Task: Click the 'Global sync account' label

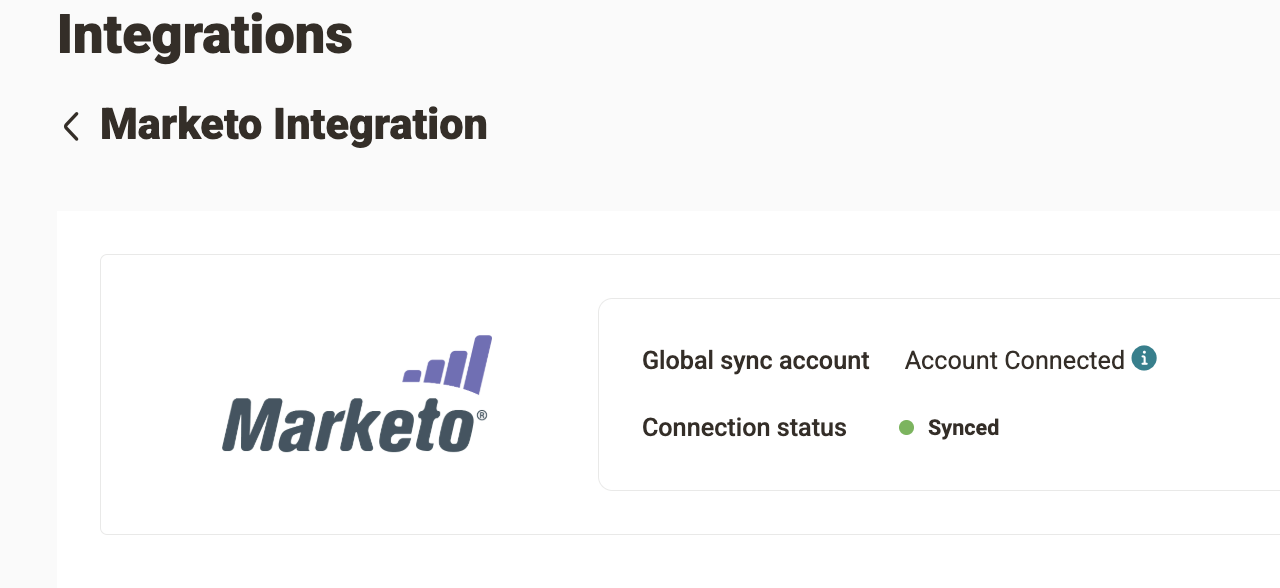Action: [x=756, y=360]
